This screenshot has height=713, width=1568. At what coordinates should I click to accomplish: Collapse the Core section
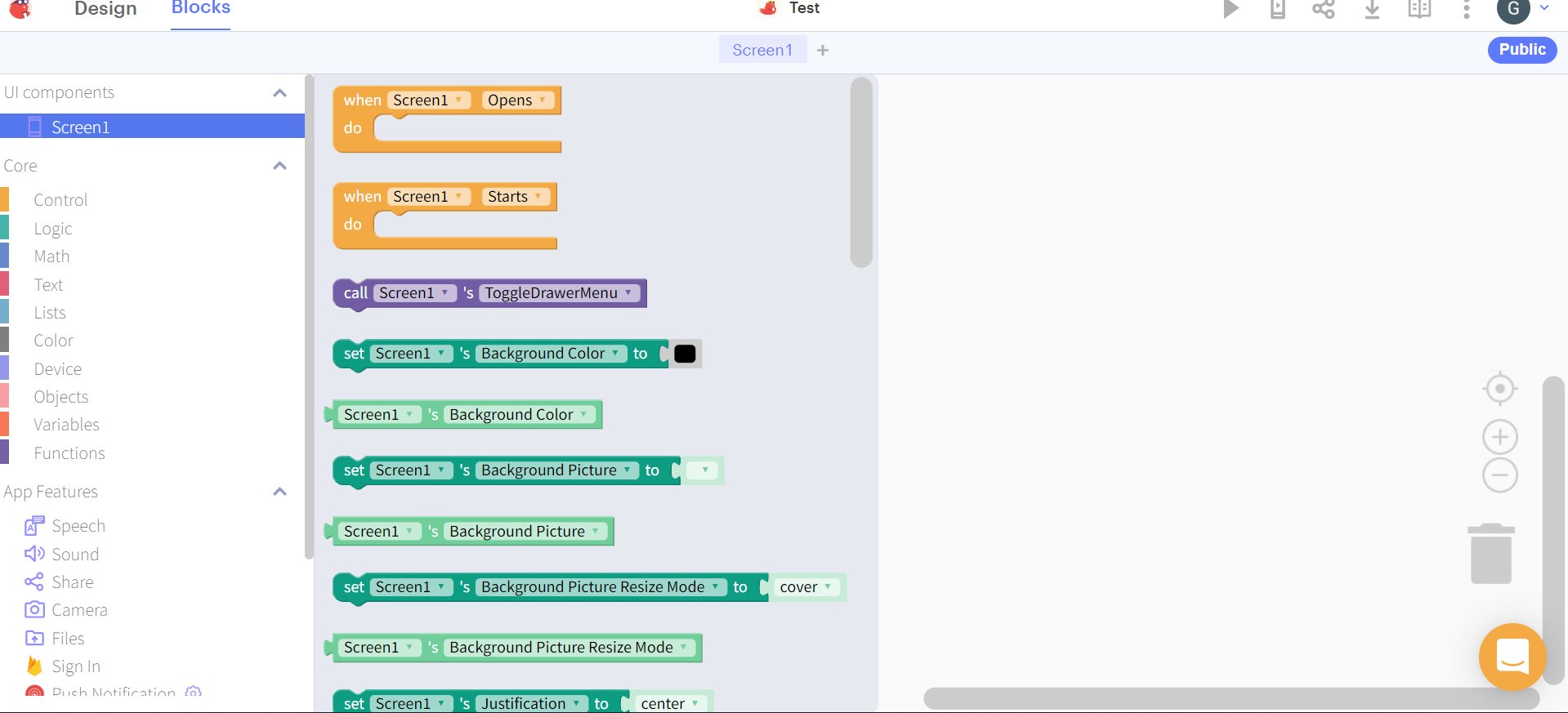pos(279,166)
